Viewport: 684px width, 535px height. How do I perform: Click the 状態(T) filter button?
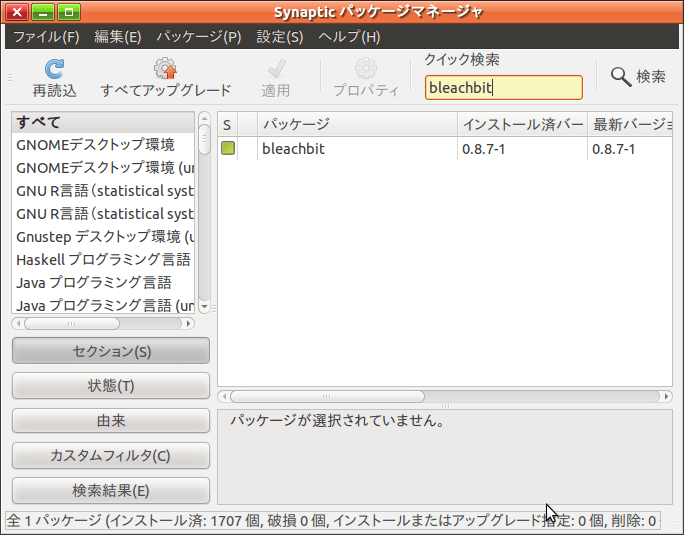(x=111, y=386)
